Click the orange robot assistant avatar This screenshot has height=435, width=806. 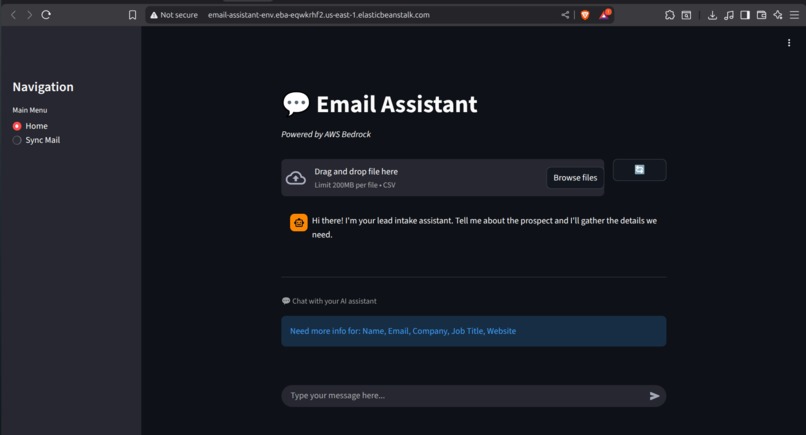[x=299, y=223]
